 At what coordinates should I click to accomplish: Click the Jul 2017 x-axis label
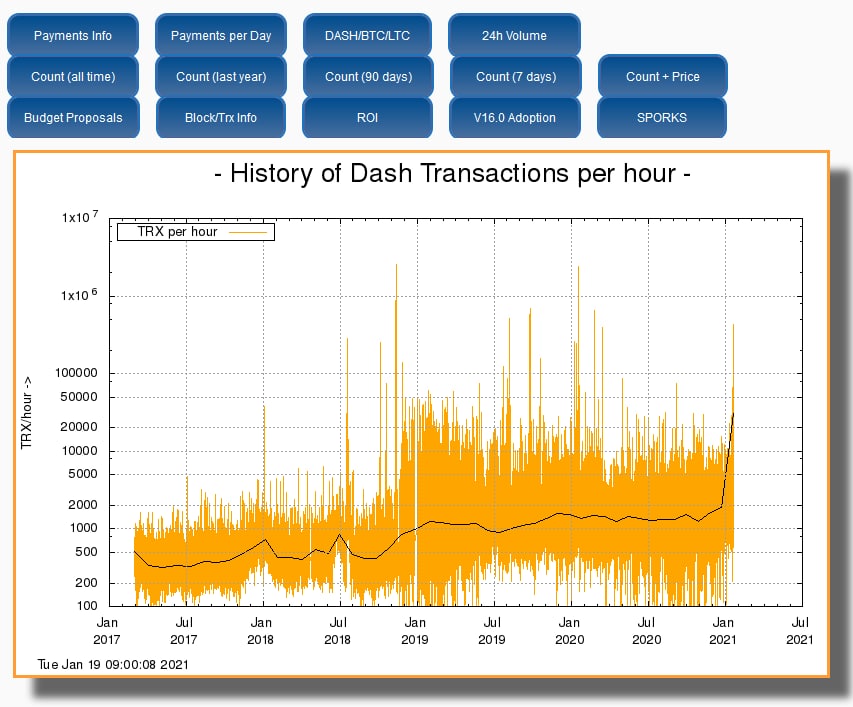click(184, 631)
